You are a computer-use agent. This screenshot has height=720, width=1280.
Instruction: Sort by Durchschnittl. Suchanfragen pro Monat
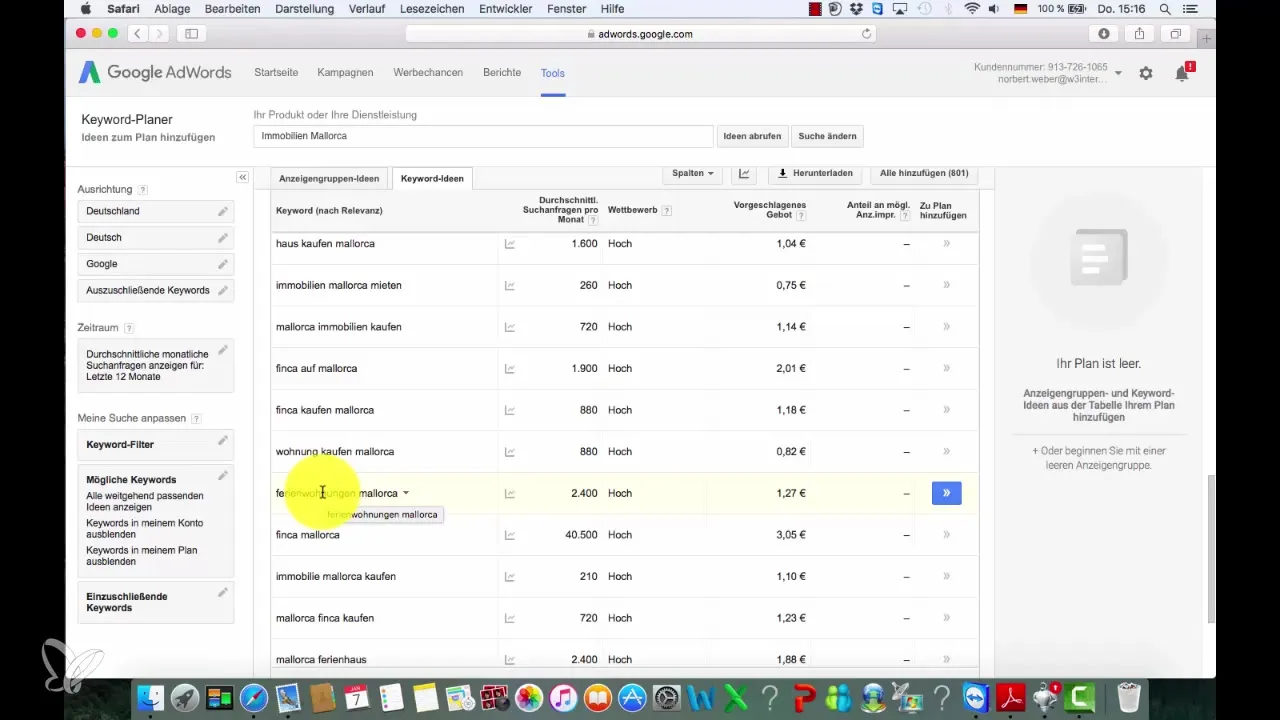560,211
